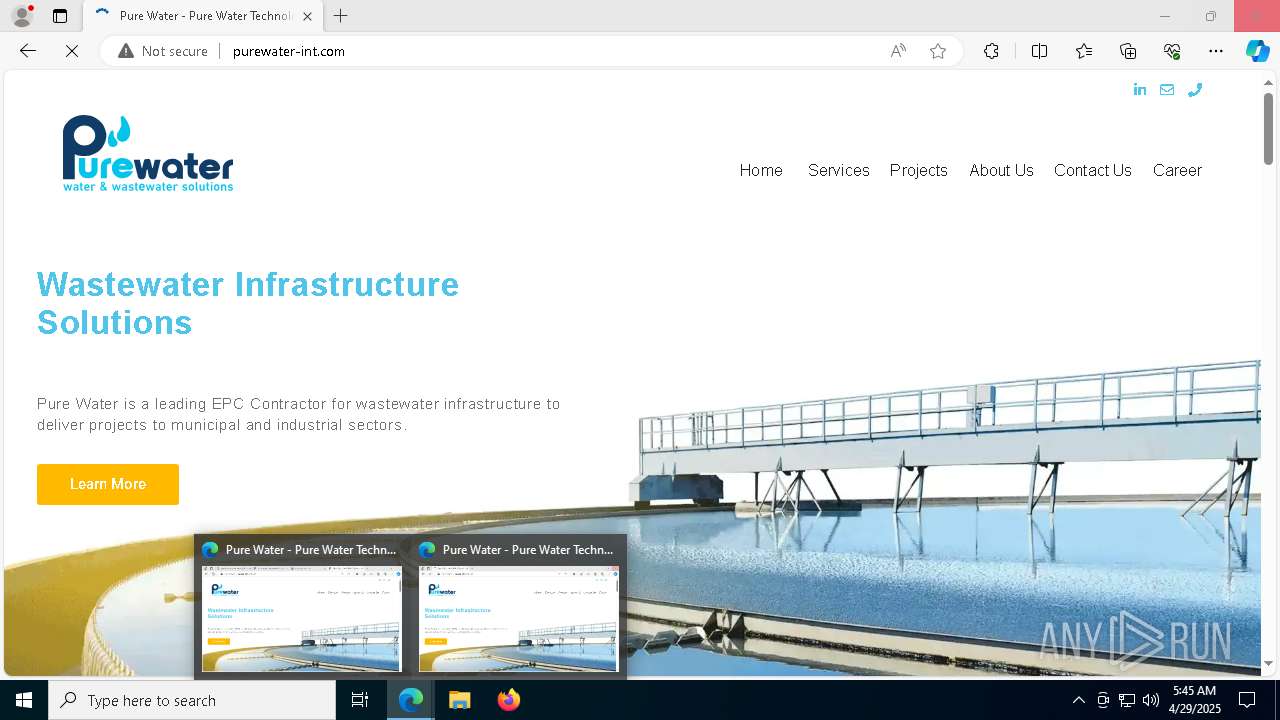The width and height of the screenshot is (1280, 720).
Task: Click the scrollbar up arrow
Action: (1268, 82)
